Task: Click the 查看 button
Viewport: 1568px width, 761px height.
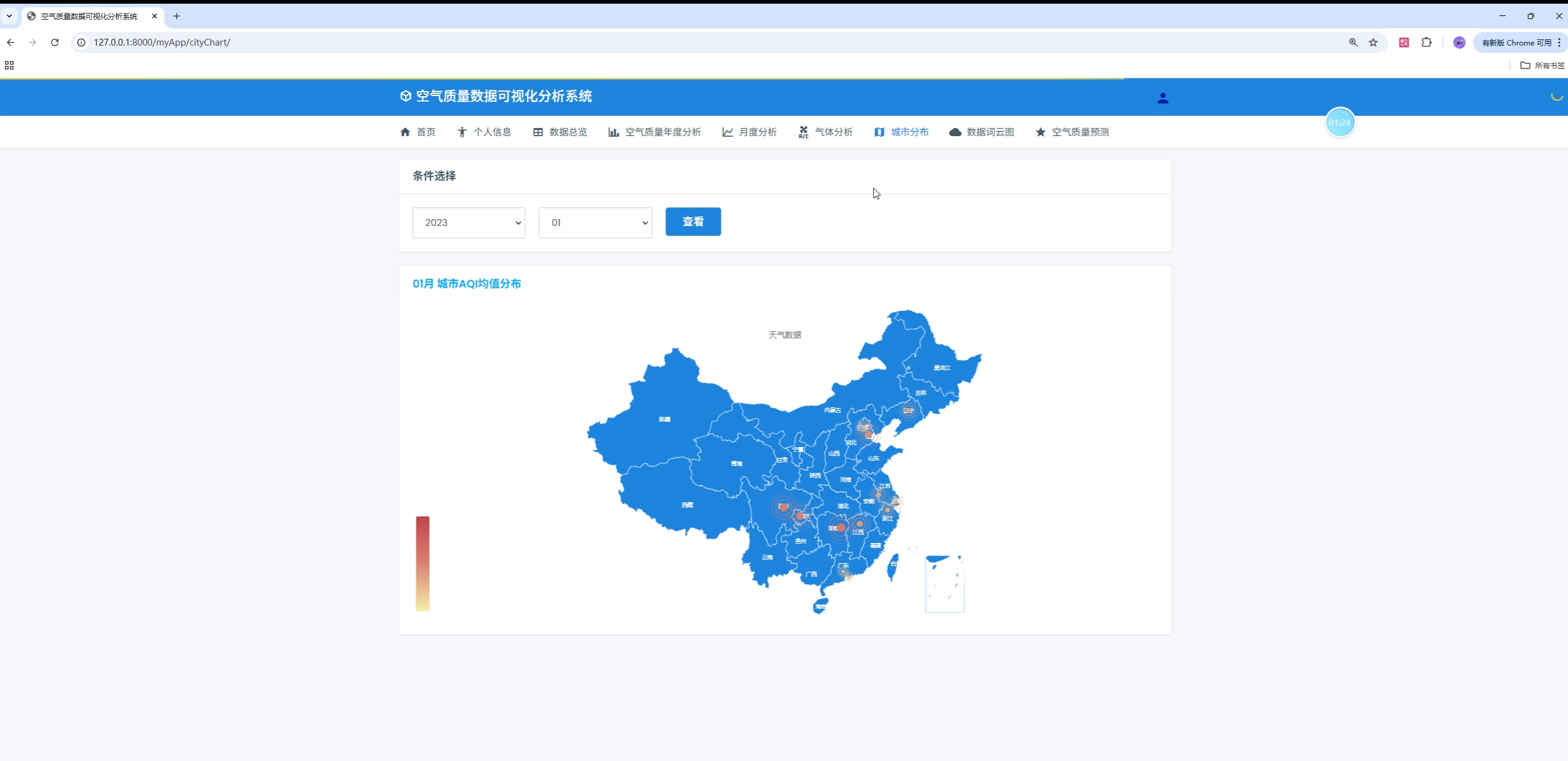Action: 693,222
